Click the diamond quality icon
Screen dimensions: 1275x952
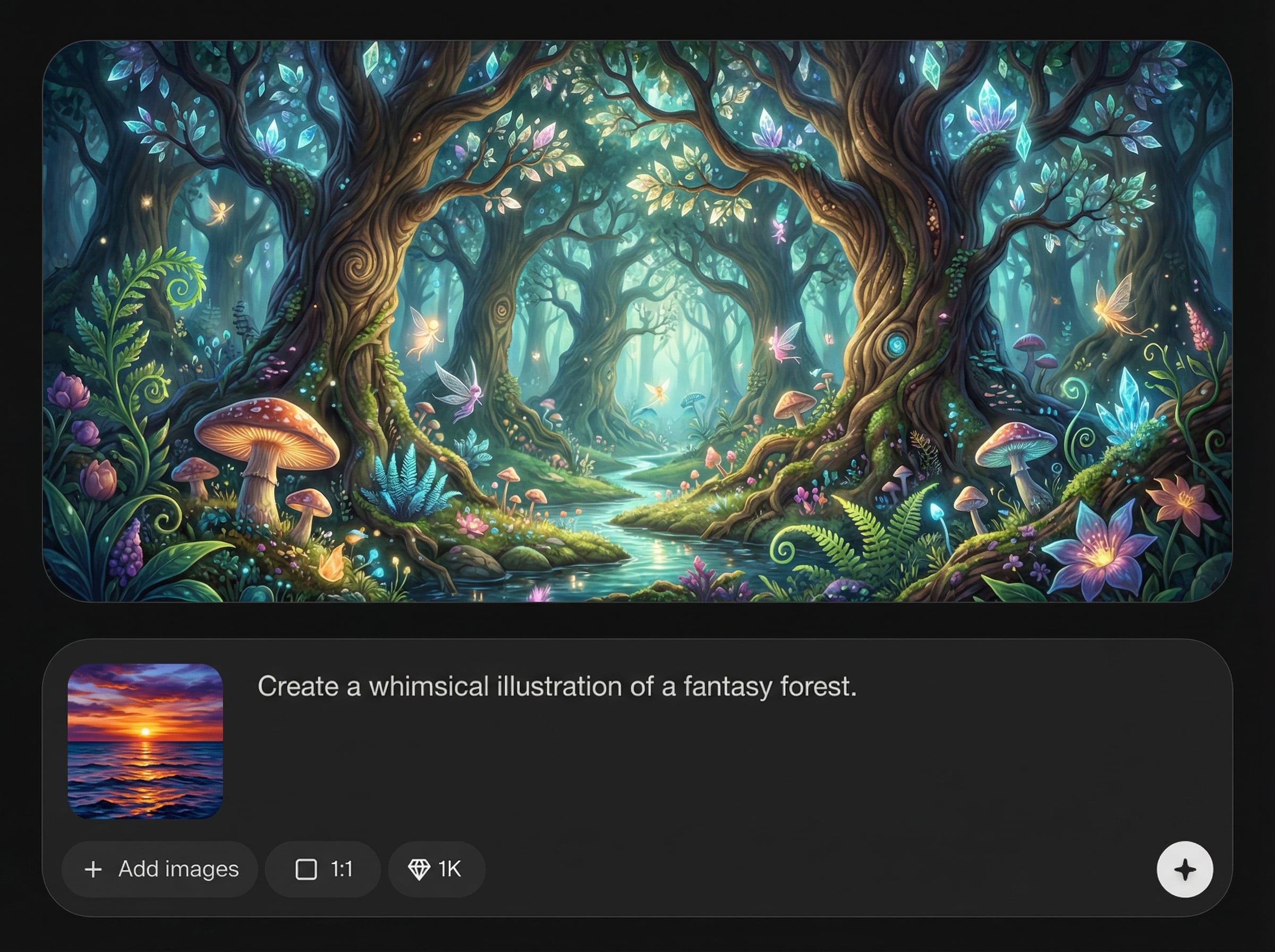[419, 869]
